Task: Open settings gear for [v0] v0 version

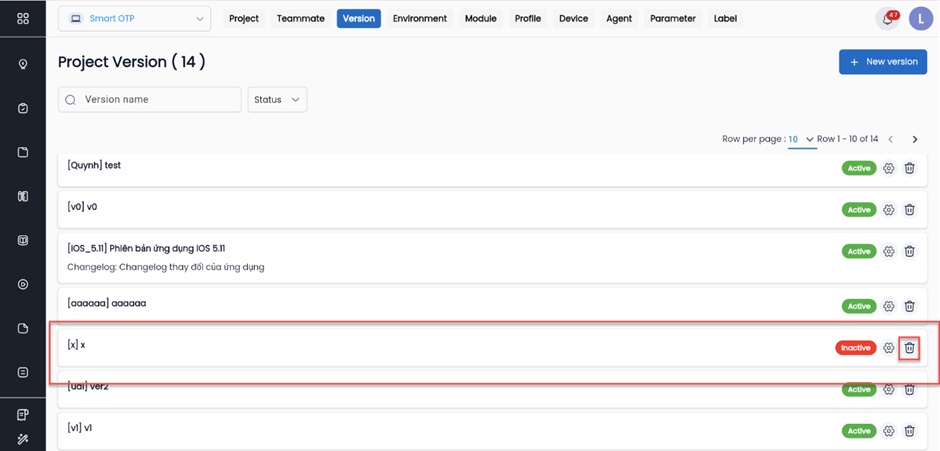Action: click(x=888, y=210)
